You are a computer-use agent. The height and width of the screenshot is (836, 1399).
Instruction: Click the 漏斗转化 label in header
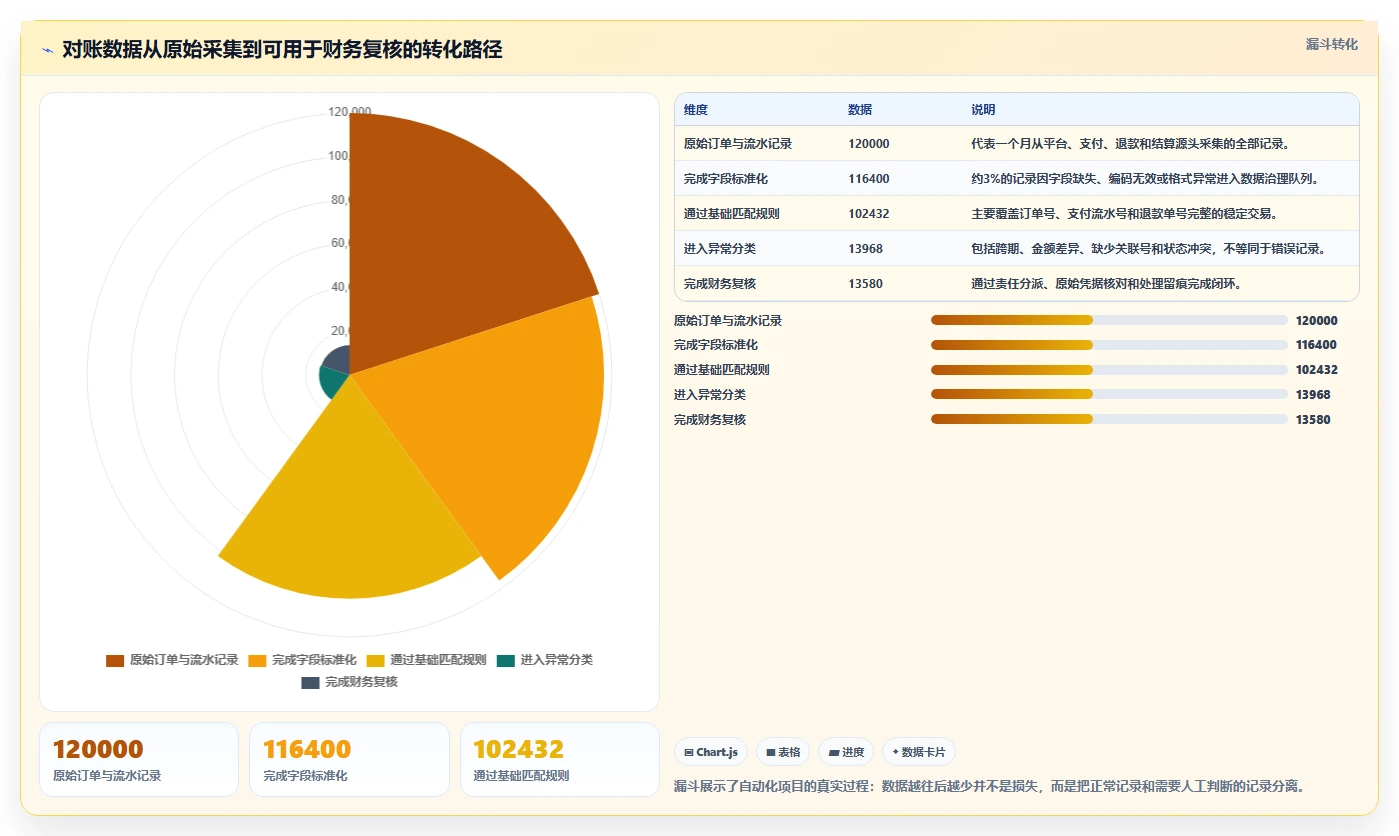[1331, 44]
